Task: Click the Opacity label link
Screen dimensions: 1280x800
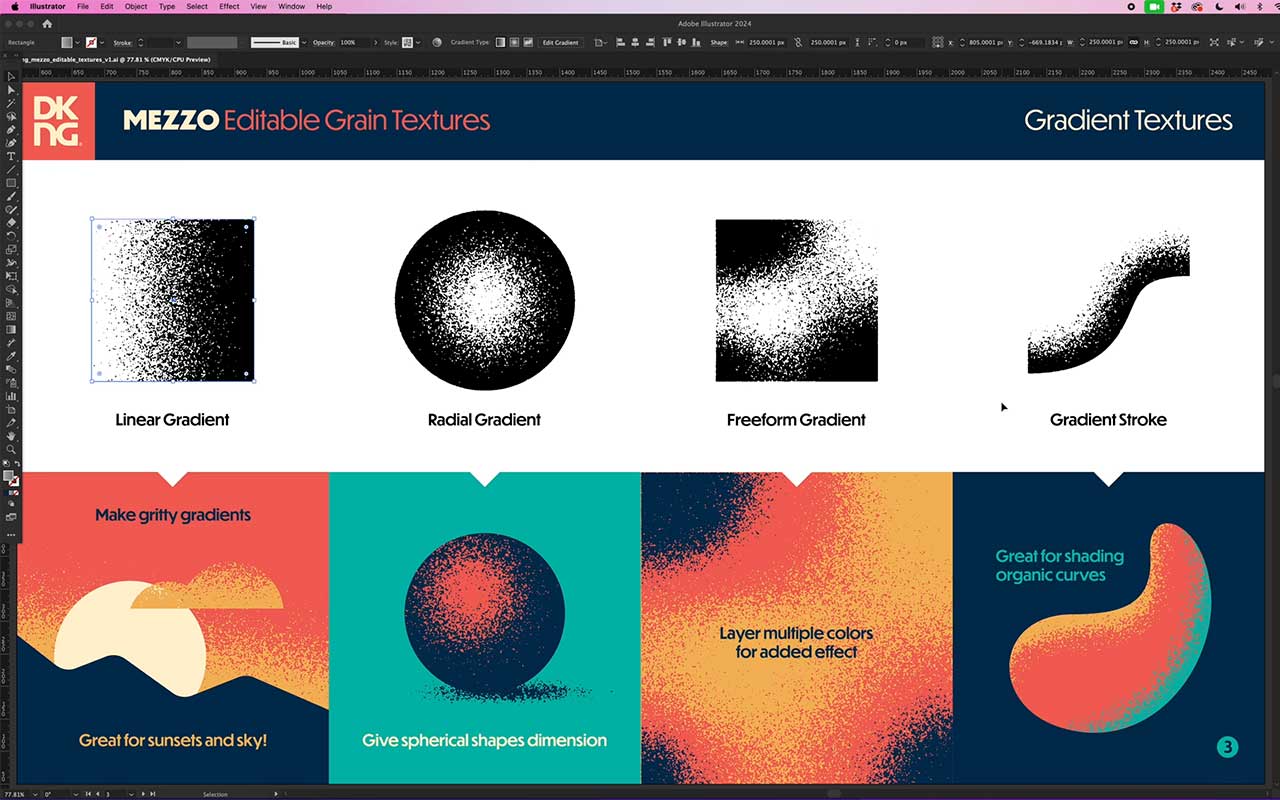Action: point(323,43)
